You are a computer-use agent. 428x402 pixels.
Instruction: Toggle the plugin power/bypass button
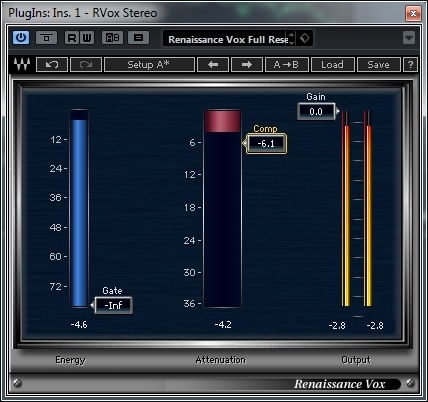point(21,38)
